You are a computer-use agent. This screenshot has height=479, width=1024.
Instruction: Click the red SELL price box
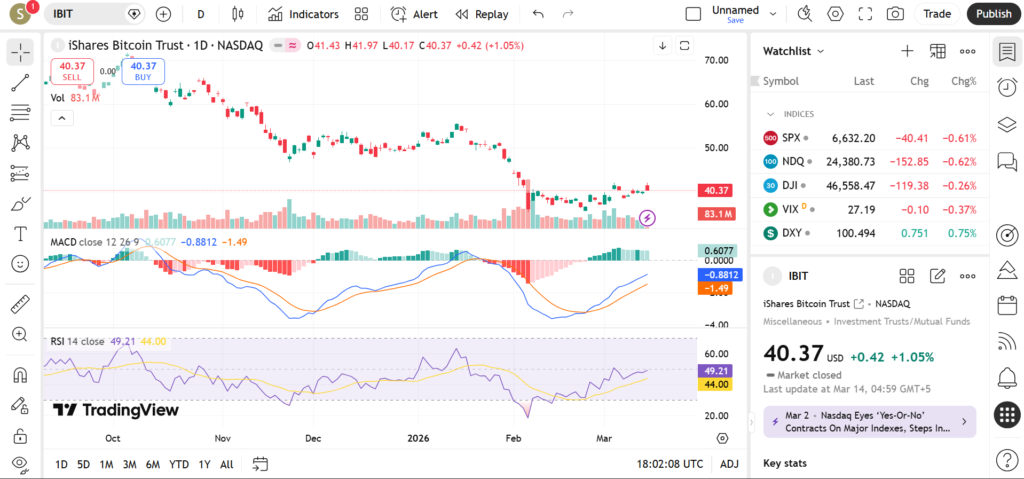(72, 71)
